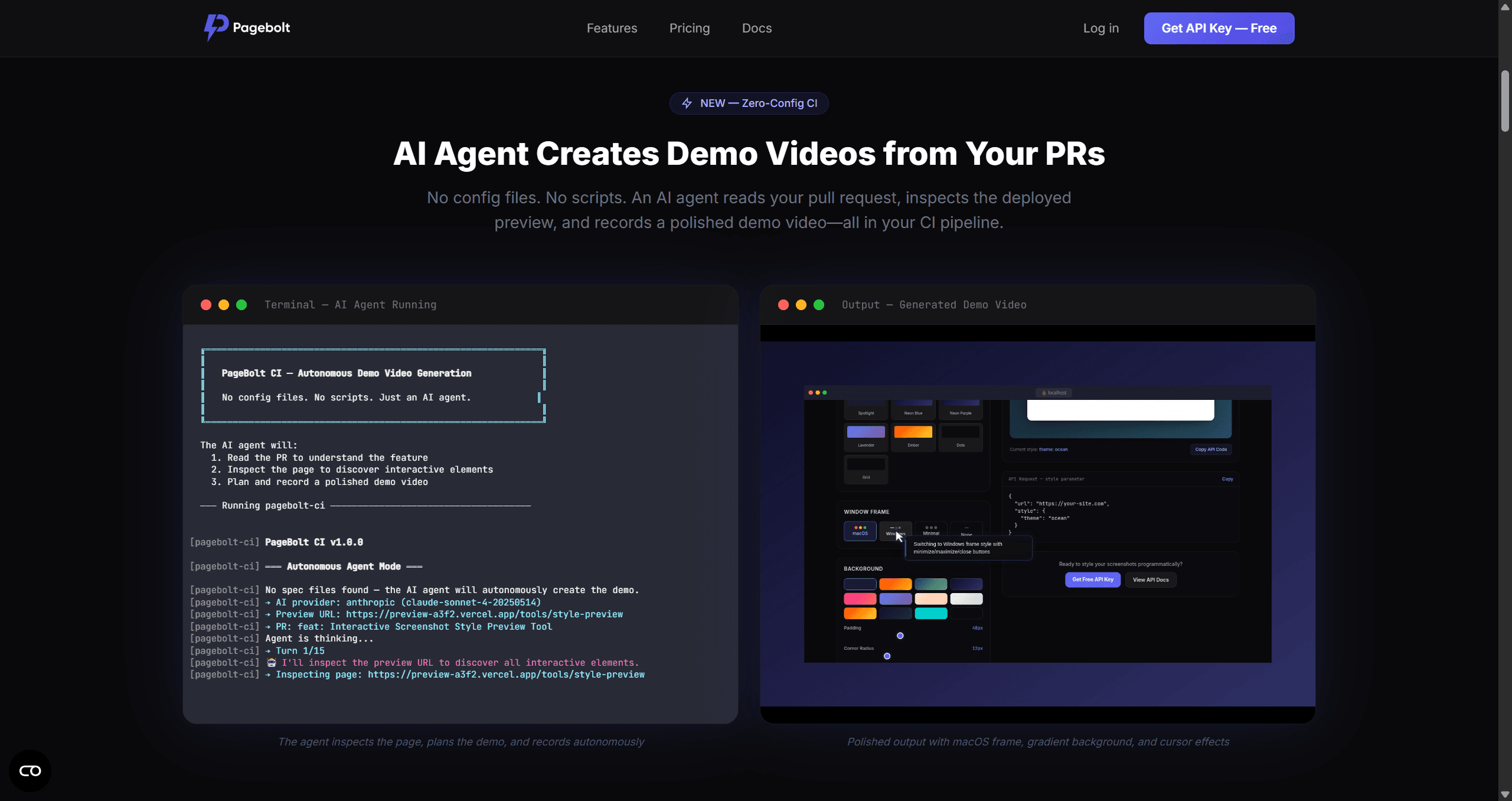The width and height of the screenshot is (1512, 801).
Task: Click the Dots theme preset icon
Action: click(961, 432)
